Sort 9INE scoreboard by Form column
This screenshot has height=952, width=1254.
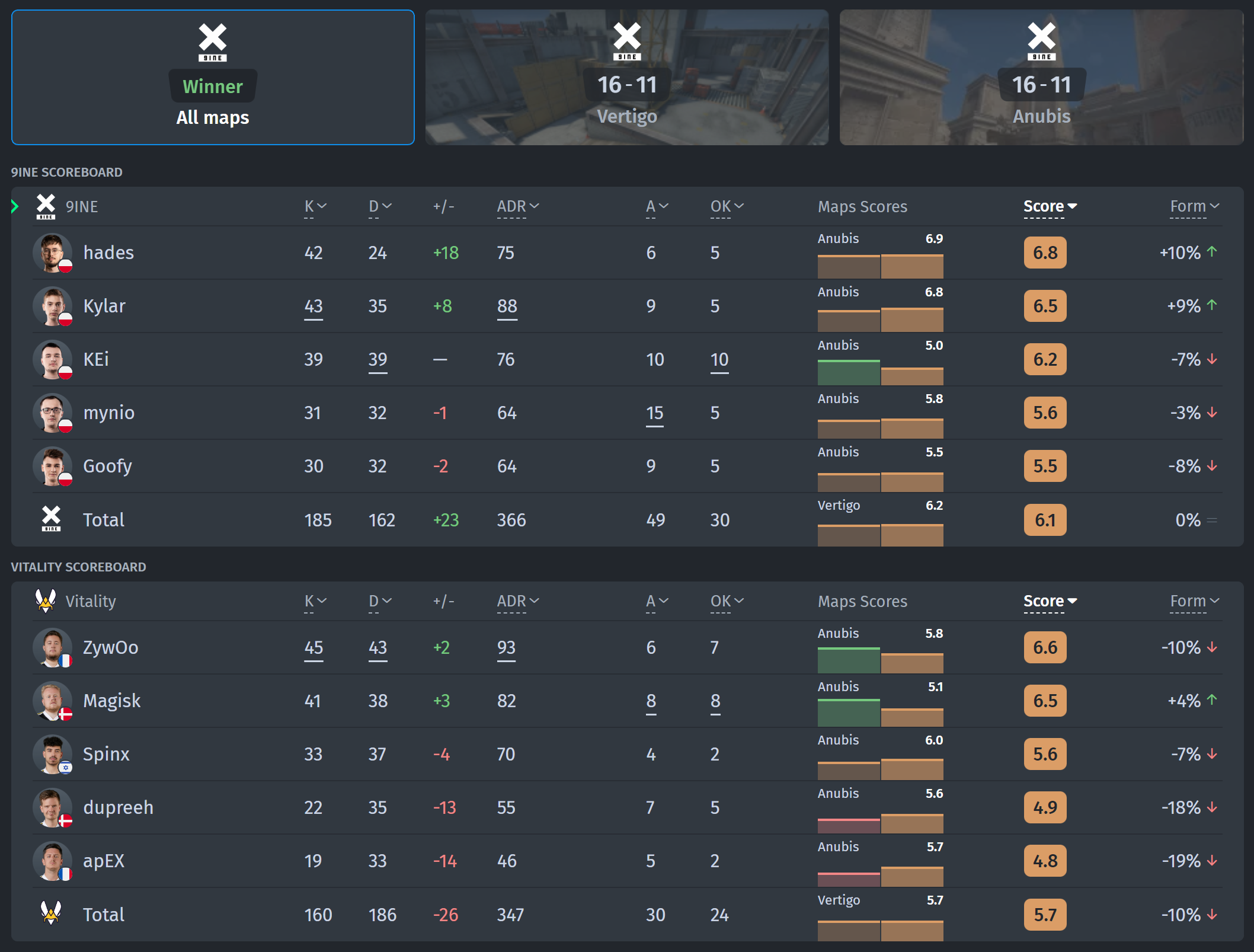(1194, 206)
